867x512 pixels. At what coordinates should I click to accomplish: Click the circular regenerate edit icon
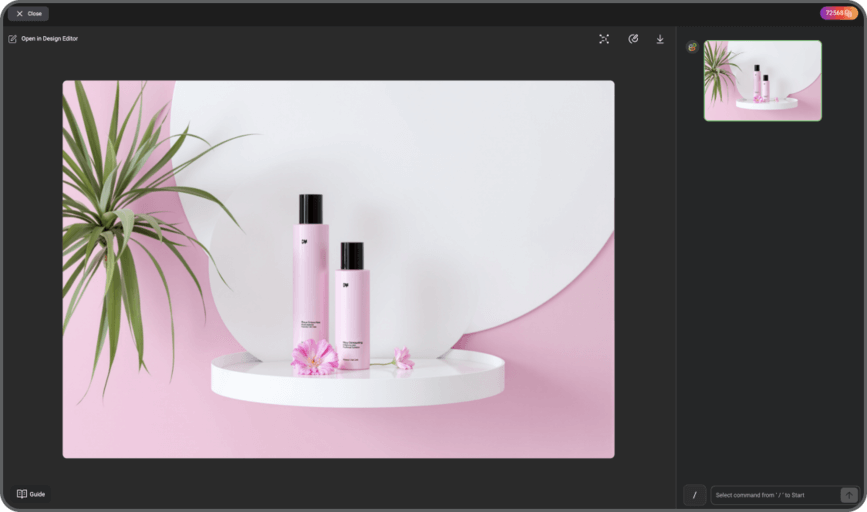[x=633, y=39]
